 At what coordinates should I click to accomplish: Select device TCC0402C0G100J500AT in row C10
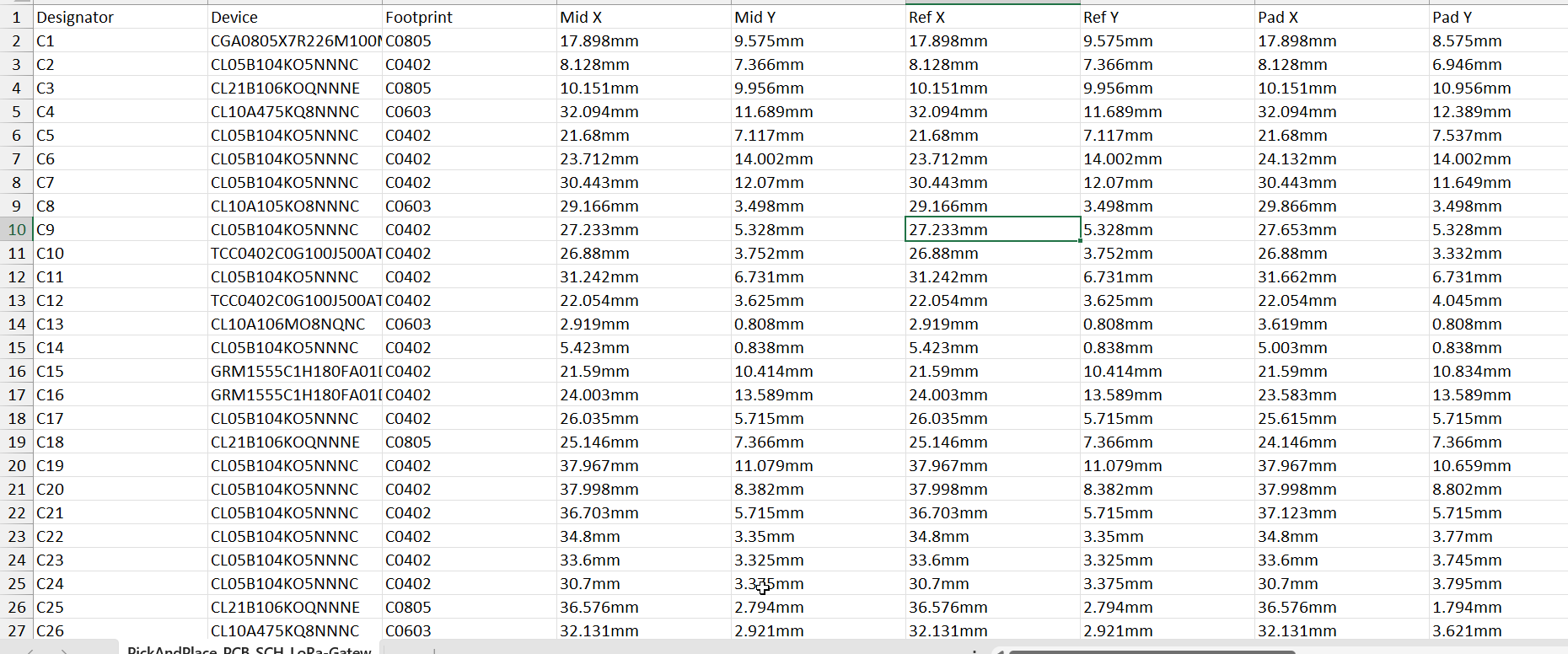tap(294, 253)
